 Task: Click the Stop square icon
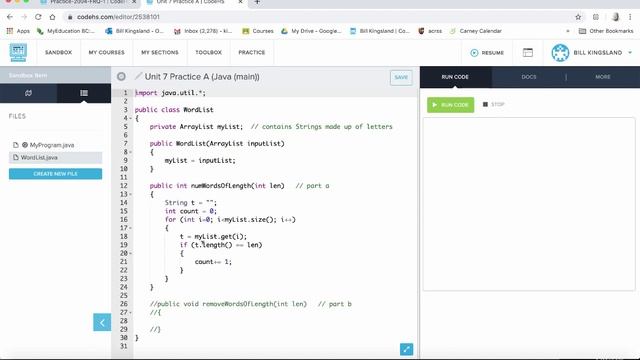coord(485,104)
